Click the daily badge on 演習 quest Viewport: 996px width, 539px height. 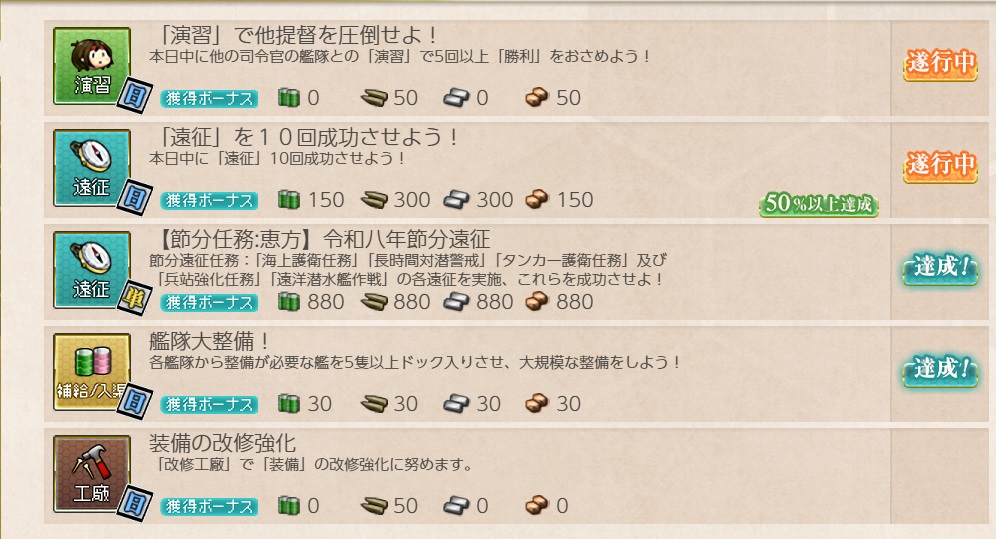[x=132, y=98]
